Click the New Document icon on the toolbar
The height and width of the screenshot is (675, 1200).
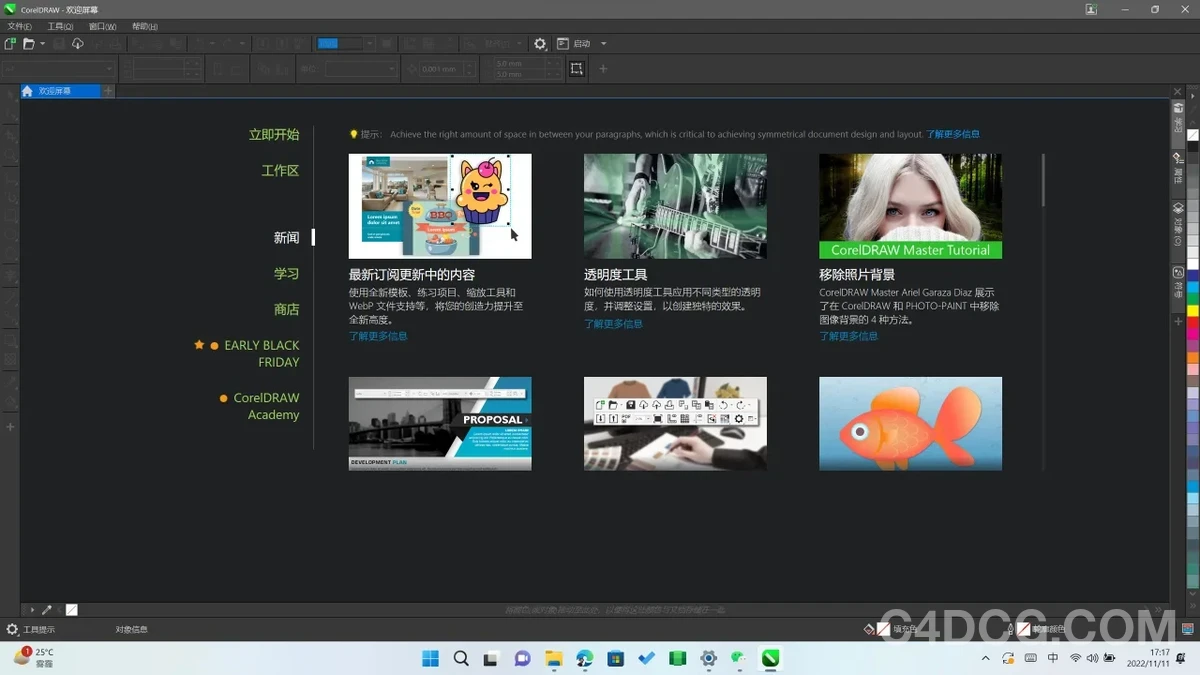click(9, 43)
